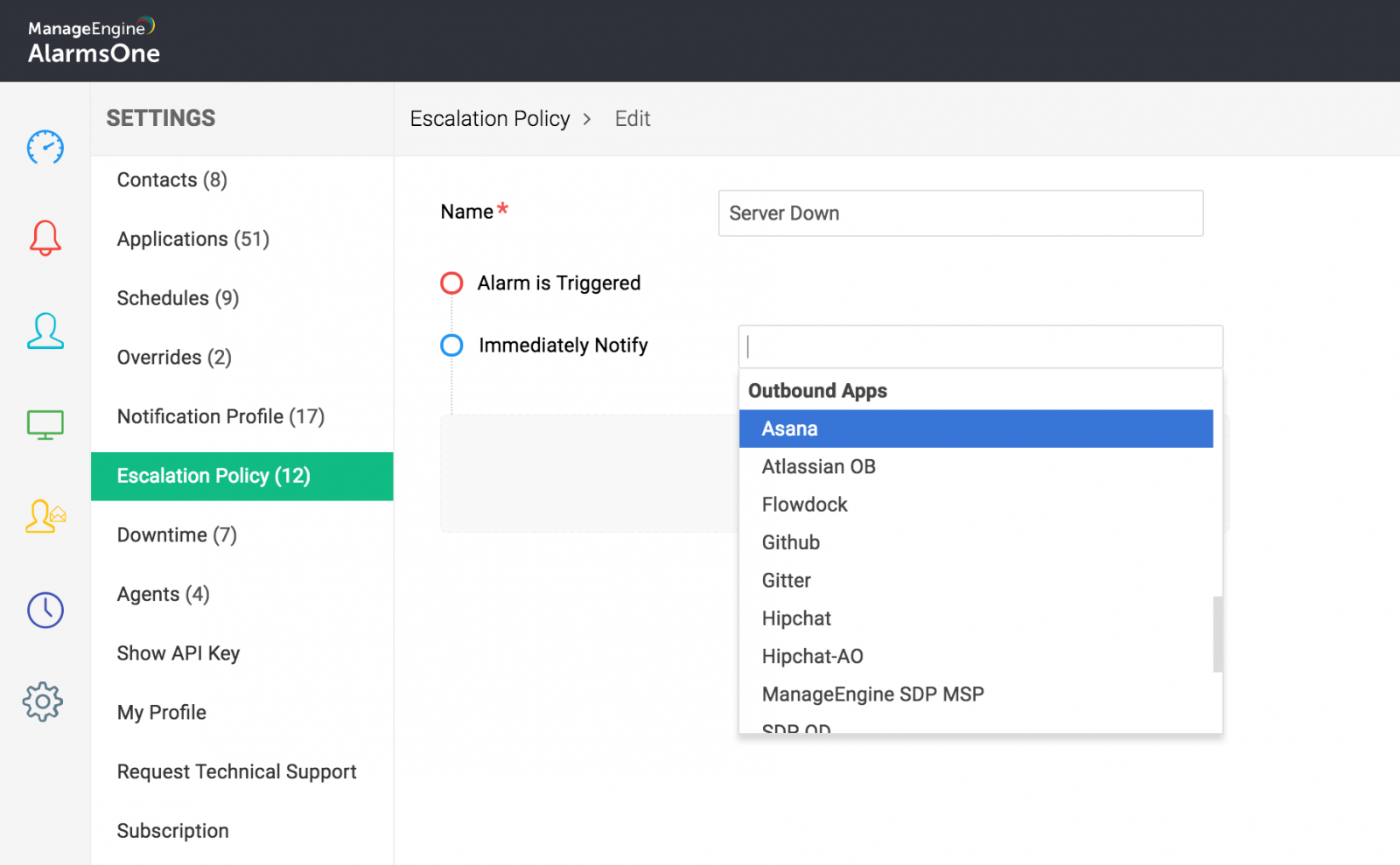
Task: Open the dashboard speedometer icon
Action: [x=45, y=147]
